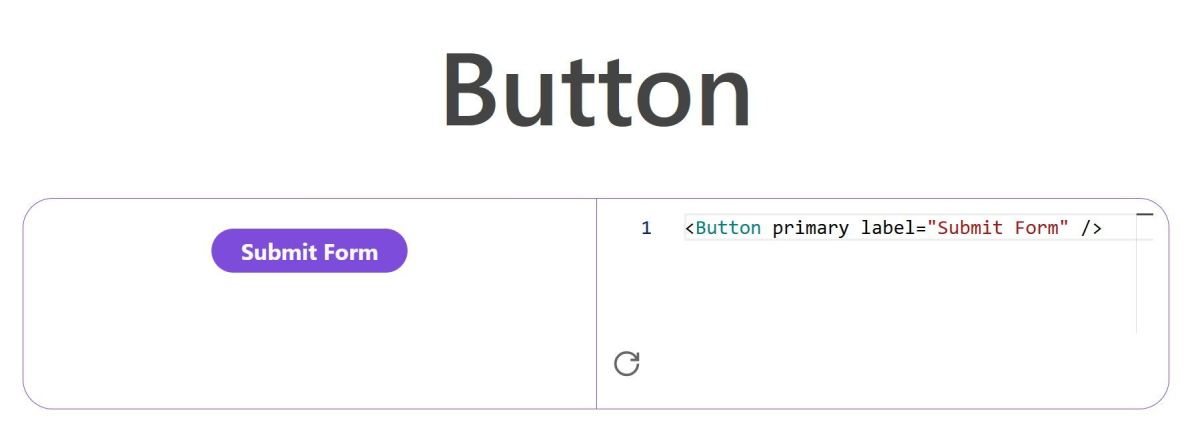Click the large Button page heading
Viewport: 1200px width, 430px height.
coord(596,90)
